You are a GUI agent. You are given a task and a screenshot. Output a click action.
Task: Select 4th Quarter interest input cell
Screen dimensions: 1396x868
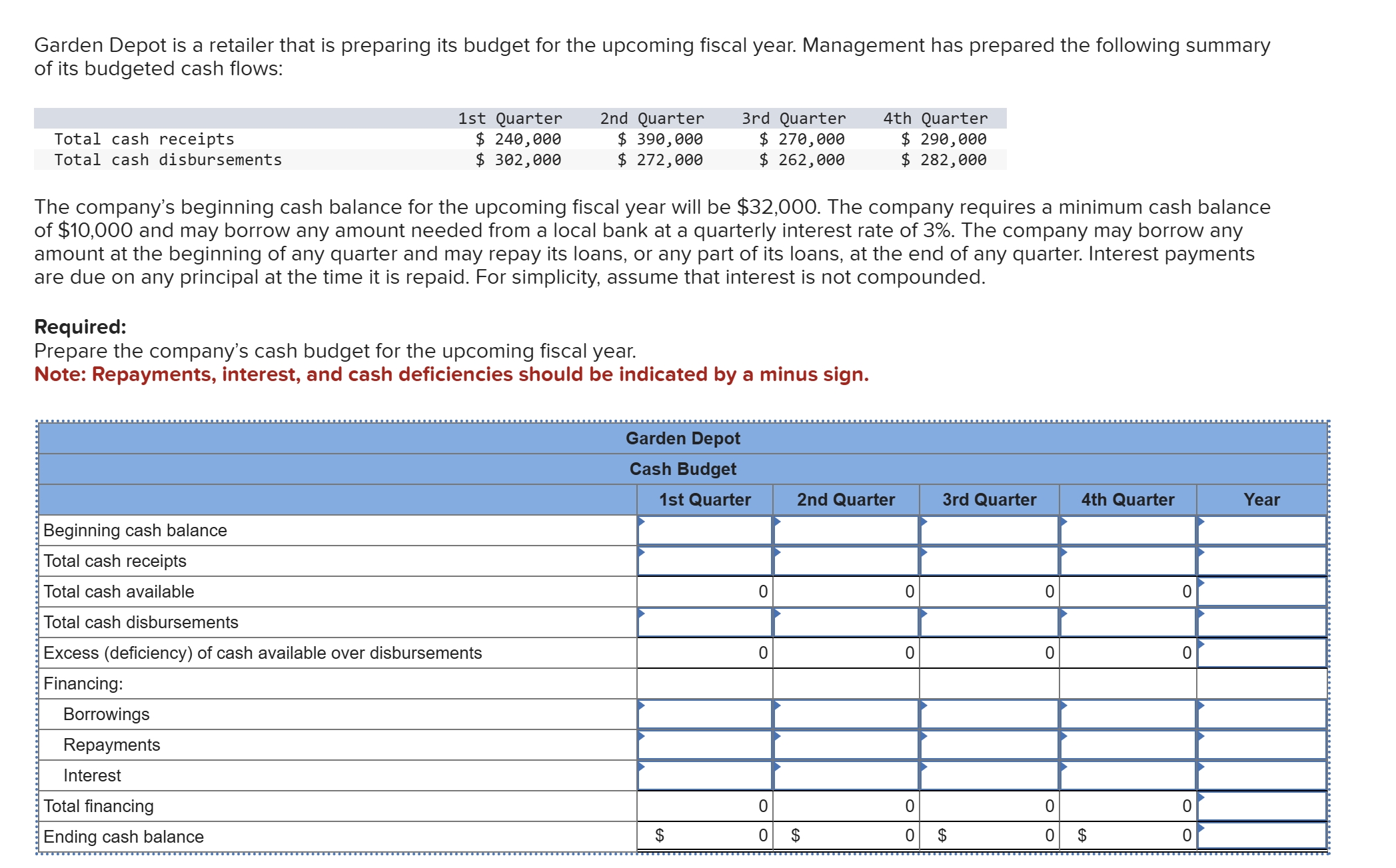[1128, 776]
